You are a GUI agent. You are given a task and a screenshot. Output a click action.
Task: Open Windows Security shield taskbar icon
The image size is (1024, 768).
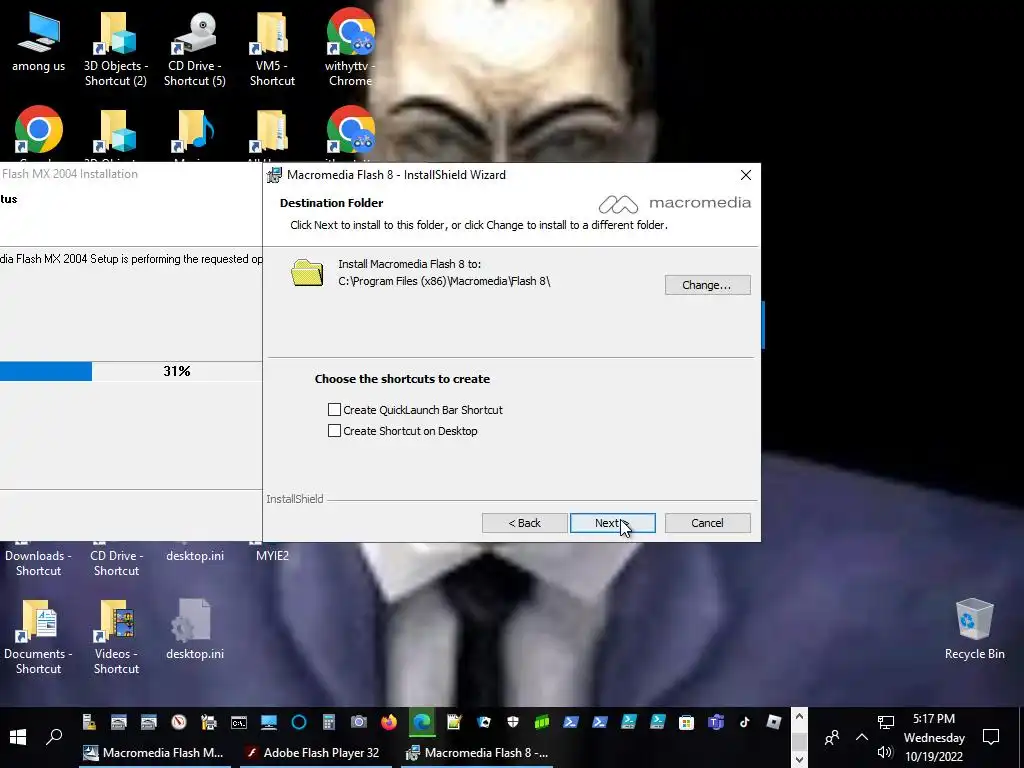tap(513, 722)
